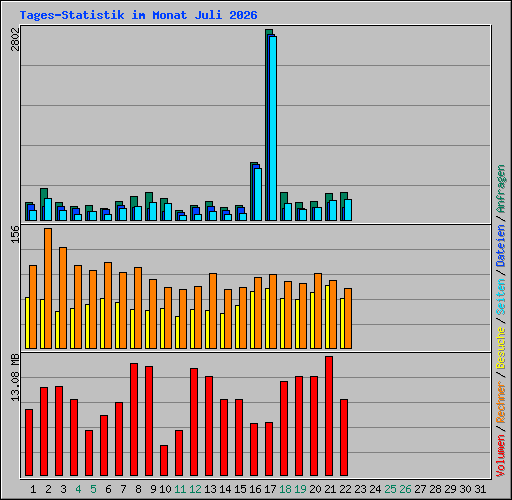Viewport: 512px width, 500px height.
Task: Click day '29' on the x-axis
Action: [x=450, y=489]
